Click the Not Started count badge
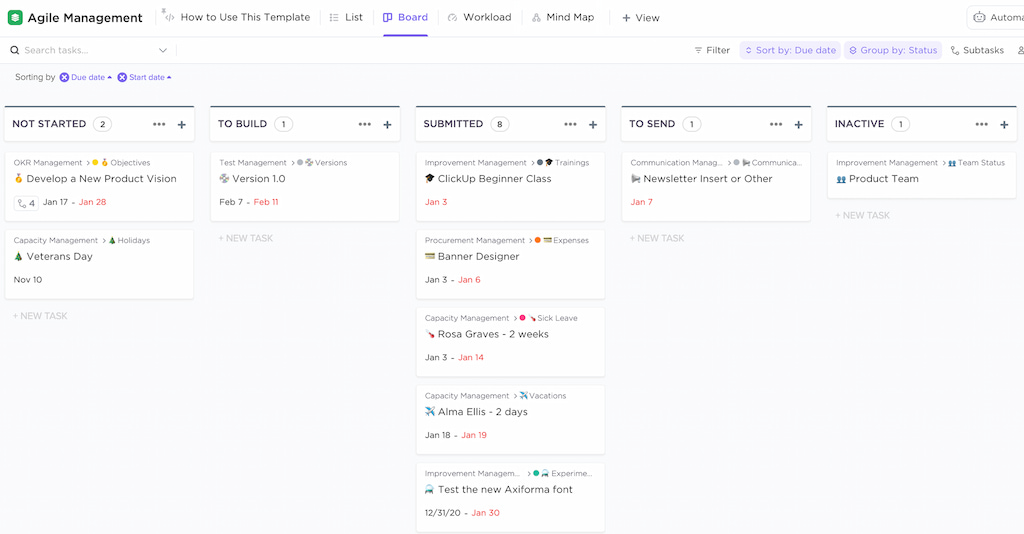1024x534 pixels. point(103,124)
